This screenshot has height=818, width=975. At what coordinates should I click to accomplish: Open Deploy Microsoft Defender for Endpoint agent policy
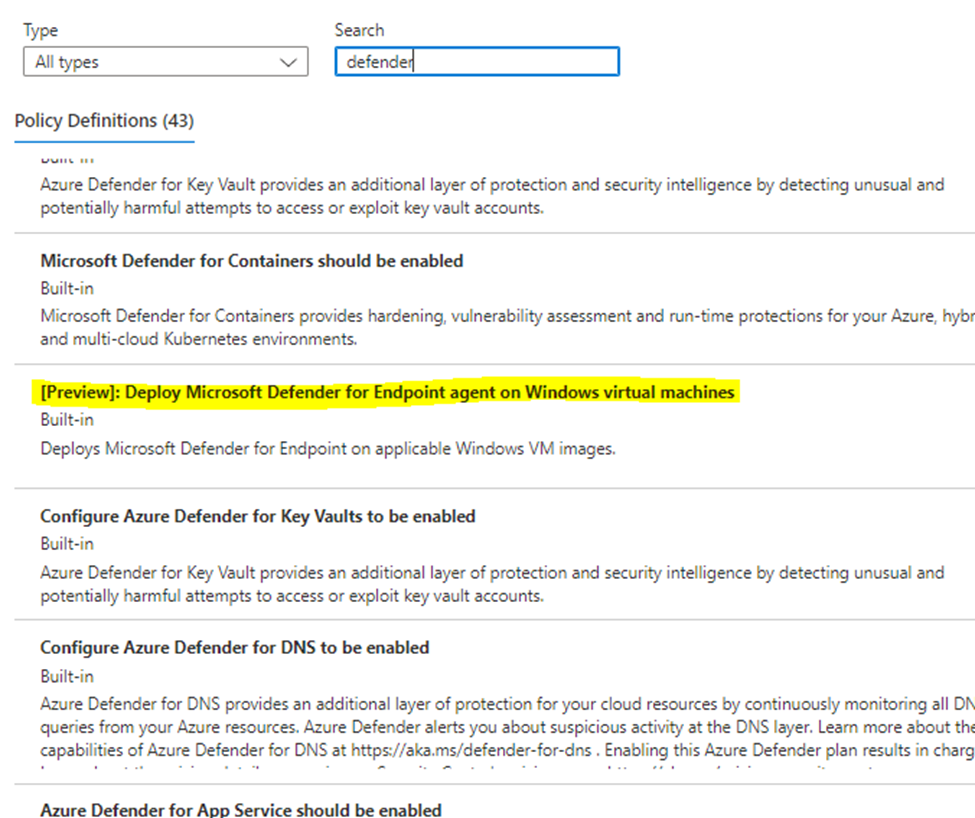(x=387, y=392)
